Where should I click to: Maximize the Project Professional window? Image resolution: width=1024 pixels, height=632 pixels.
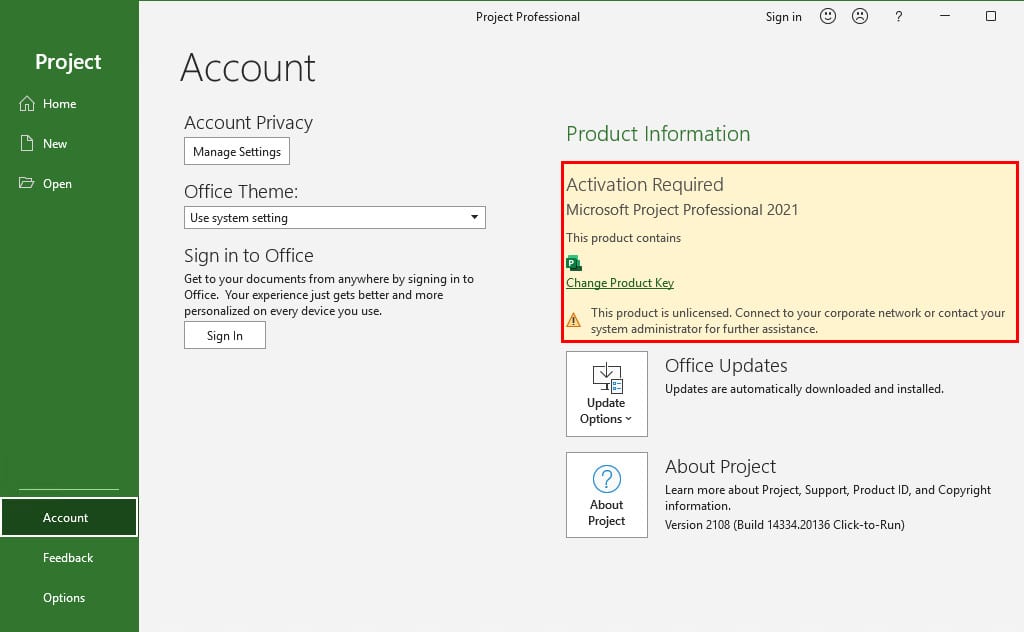point(991,16)
